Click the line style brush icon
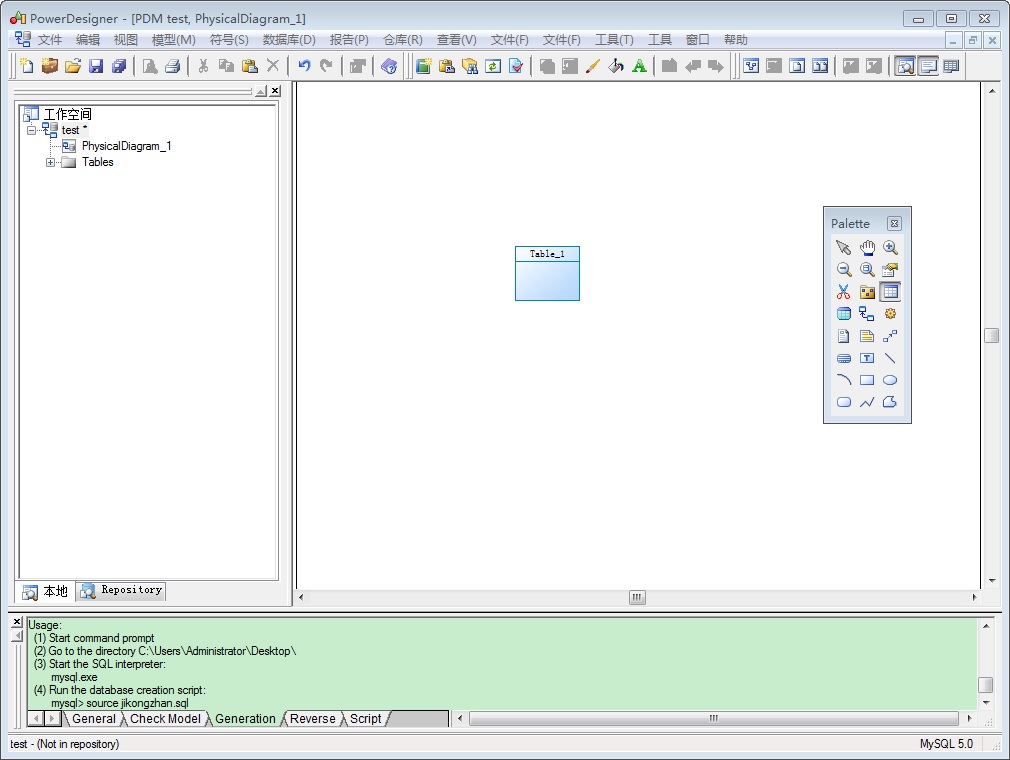 click(593, 66)
